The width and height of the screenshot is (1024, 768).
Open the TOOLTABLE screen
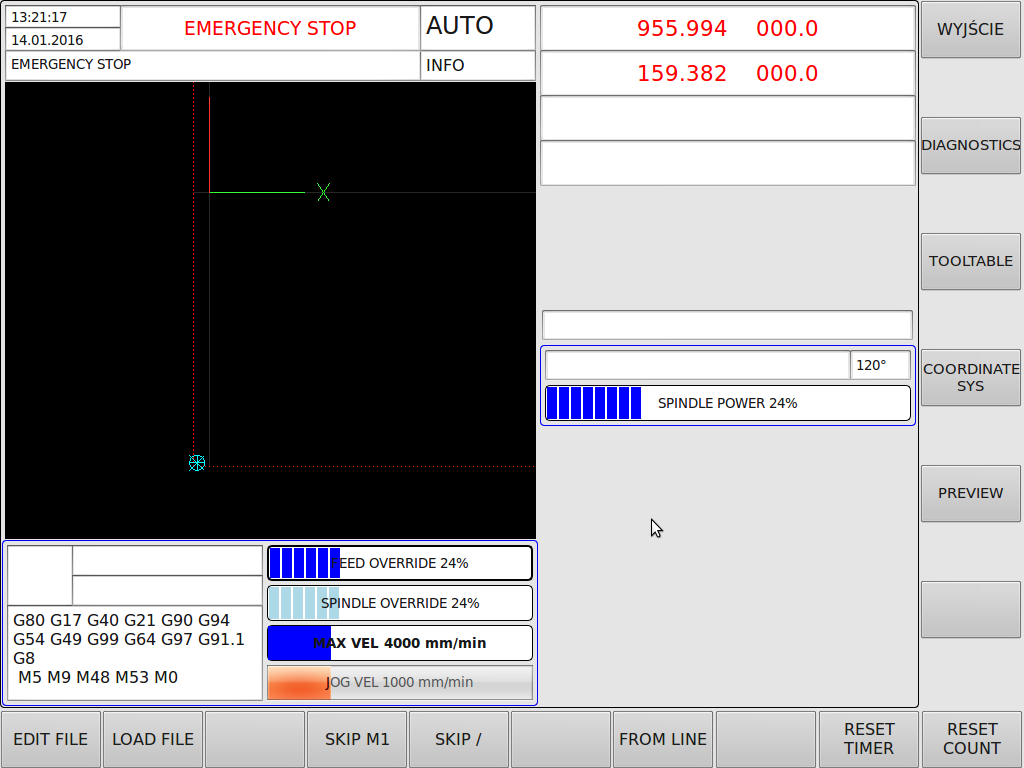coord(970,261)
